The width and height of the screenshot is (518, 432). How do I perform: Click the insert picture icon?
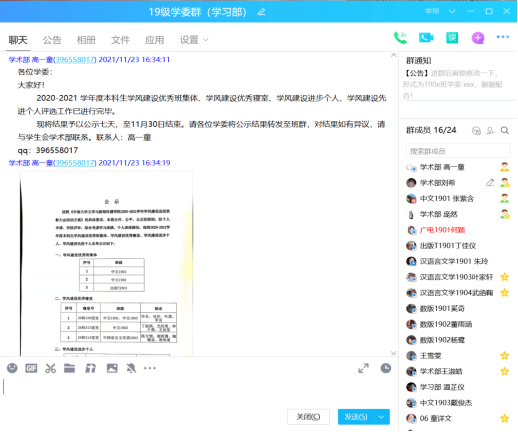pos(112,368)
